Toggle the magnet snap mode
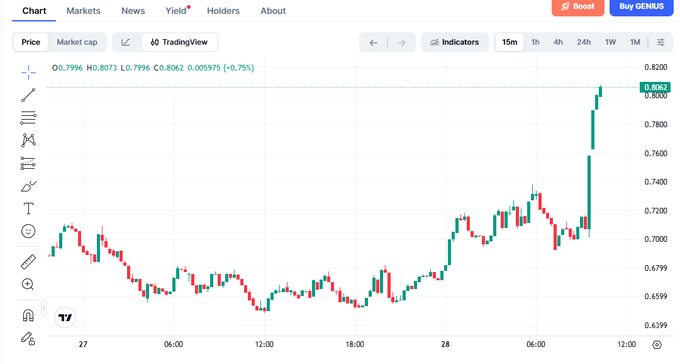This screenshot has width=680, height=364. pos(28,315)
